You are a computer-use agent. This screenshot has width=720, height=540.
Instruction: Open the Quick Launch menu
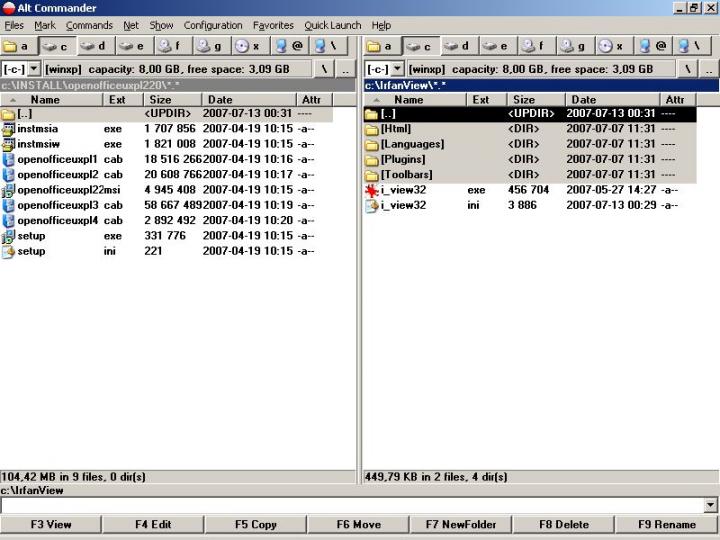(332, 25)
